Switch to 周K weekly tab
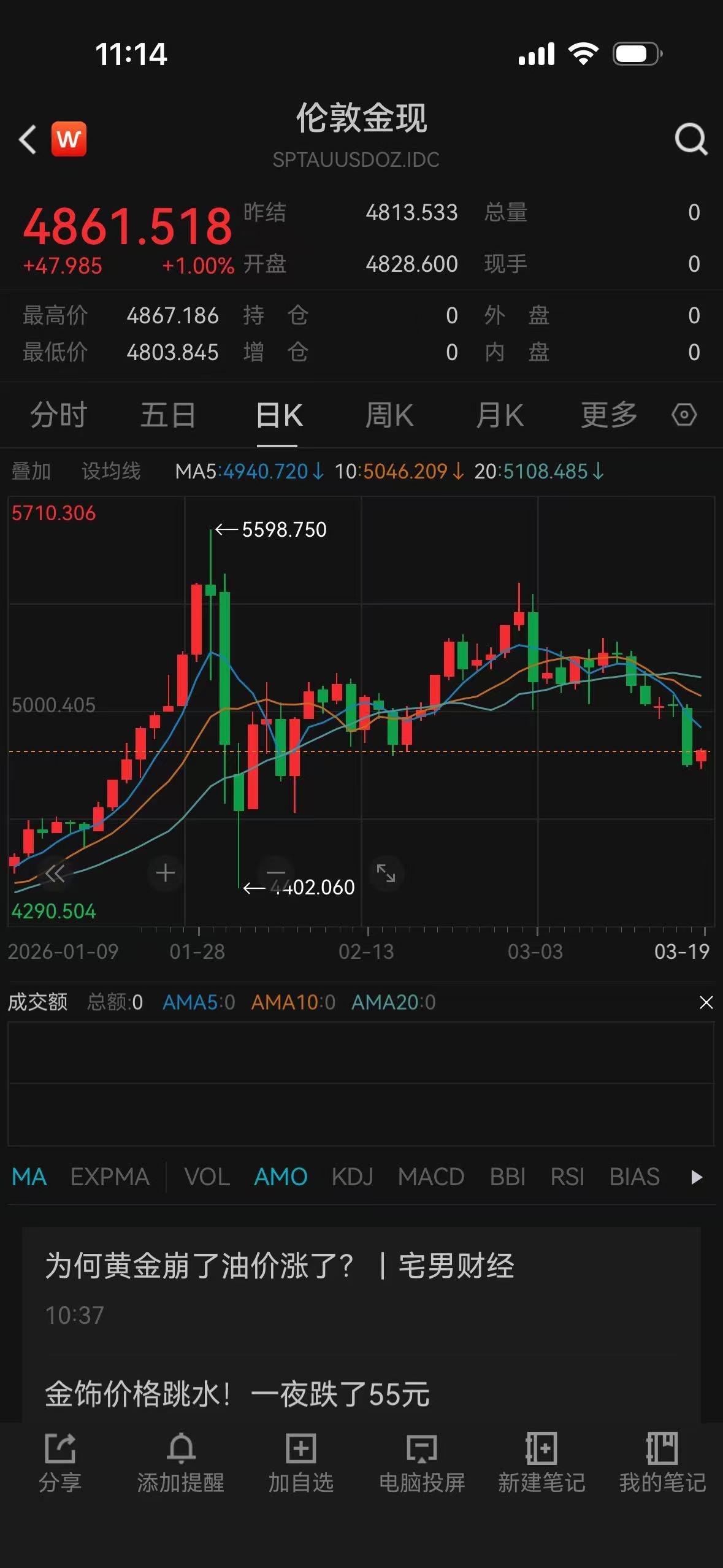The width and height of the screenshot is (723, 1568). (389, 415)
